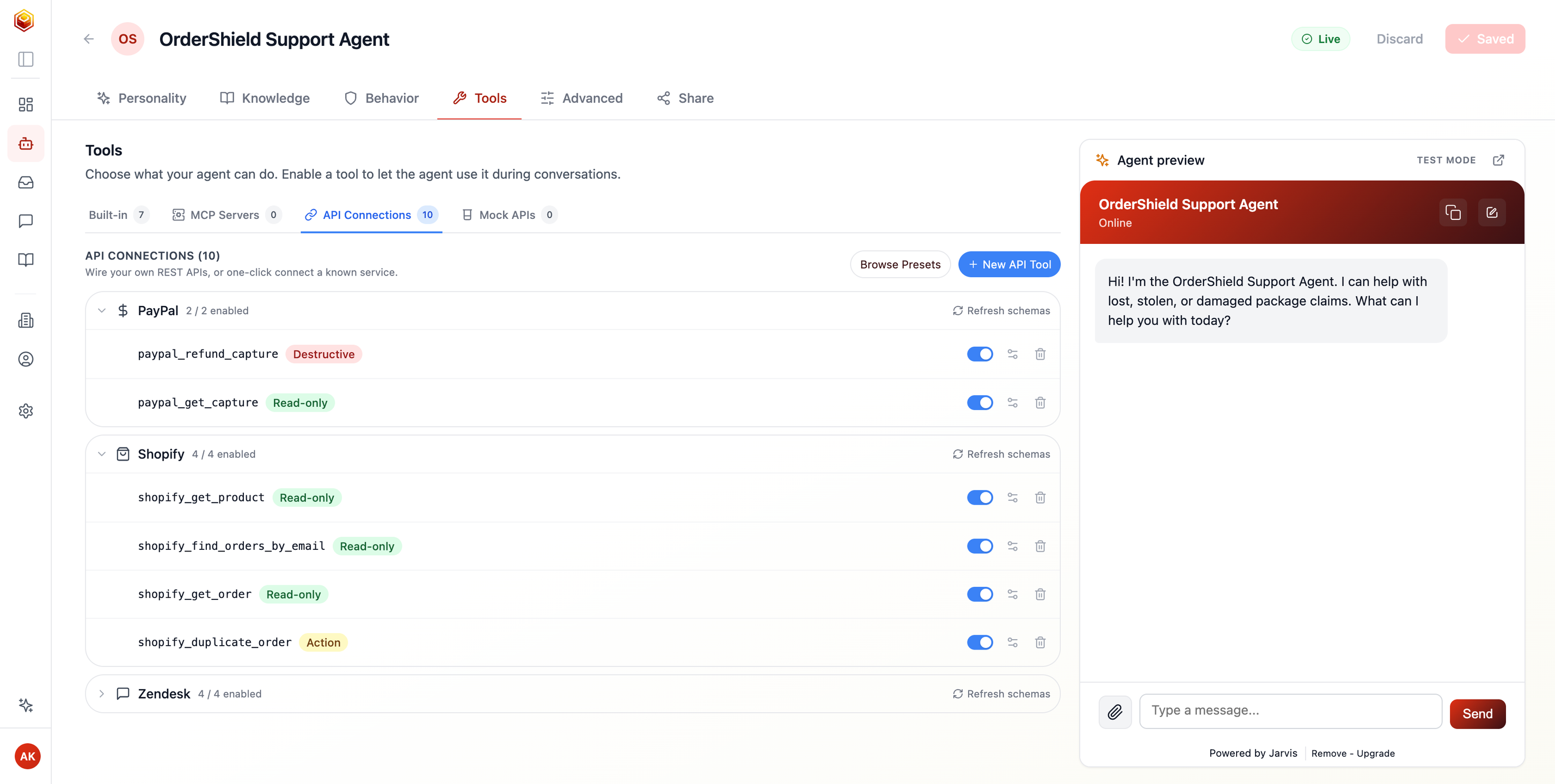Image resolution: width=1555 pixels, height=784 pixels.
Task: Switch off the shopify_duplicate_order toggle
Action: [x=979, y=643]
